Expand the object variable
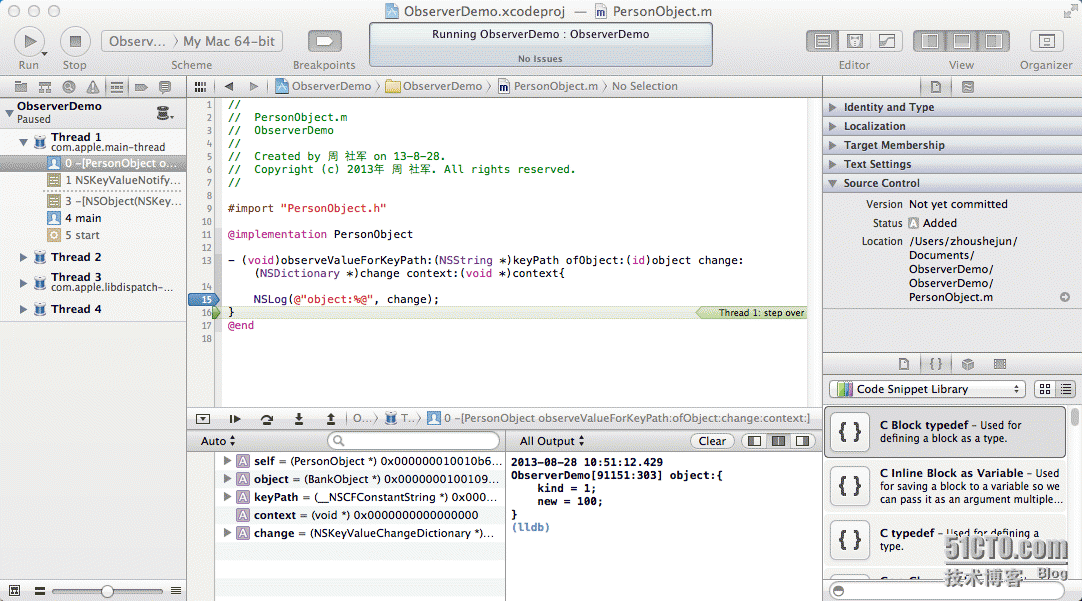 point(227,478)
